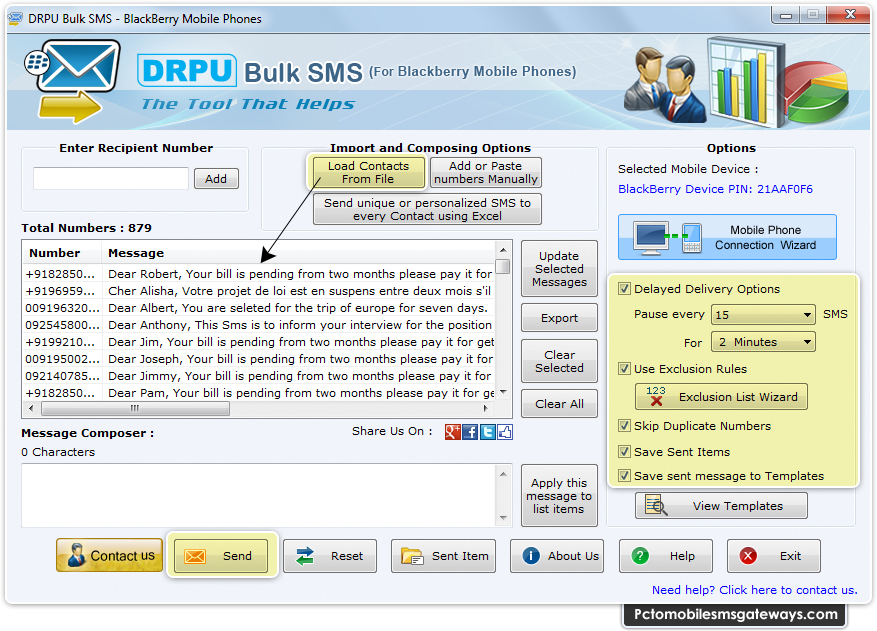Click in the recipient number input field
This screenshot has width=877, height=631.
[x=111, y=179]
